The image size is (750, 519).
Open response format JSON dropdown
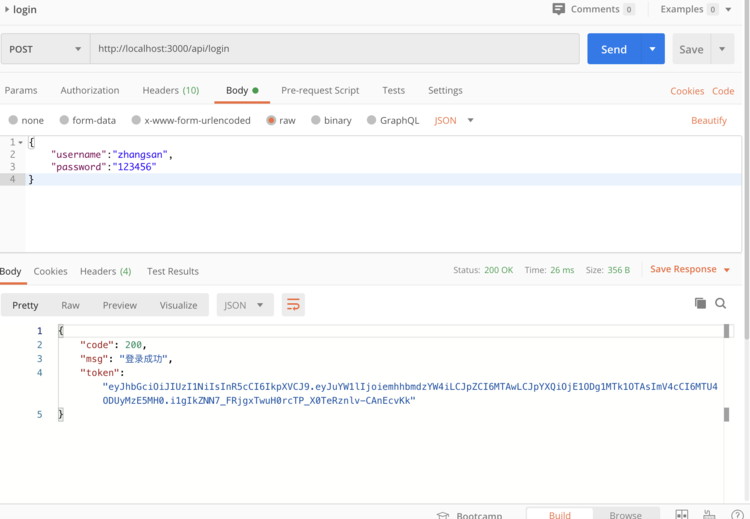[x=245, y=305]
